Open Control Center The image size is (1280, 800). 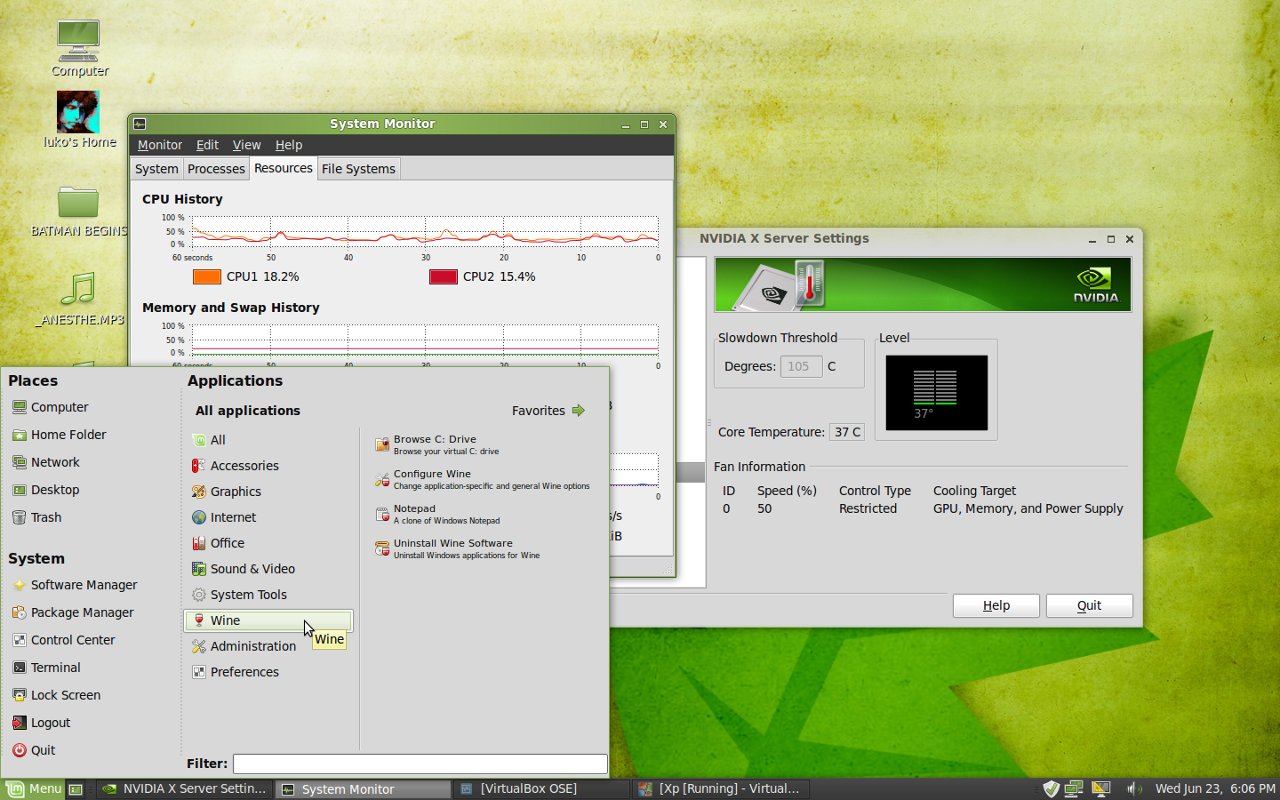(63, 640)
